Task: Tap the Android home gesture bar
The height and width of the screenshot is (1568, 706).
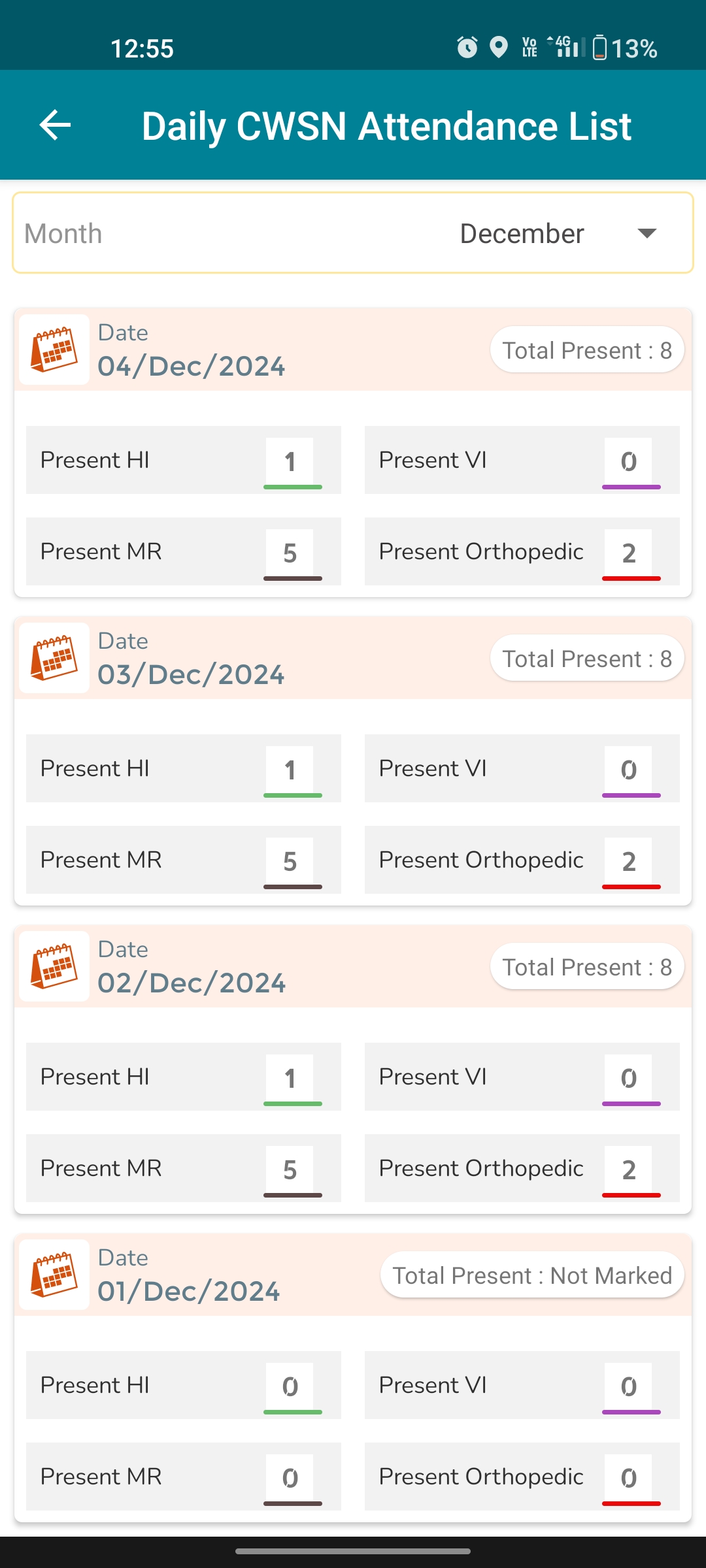Action: coord(353,1551)
